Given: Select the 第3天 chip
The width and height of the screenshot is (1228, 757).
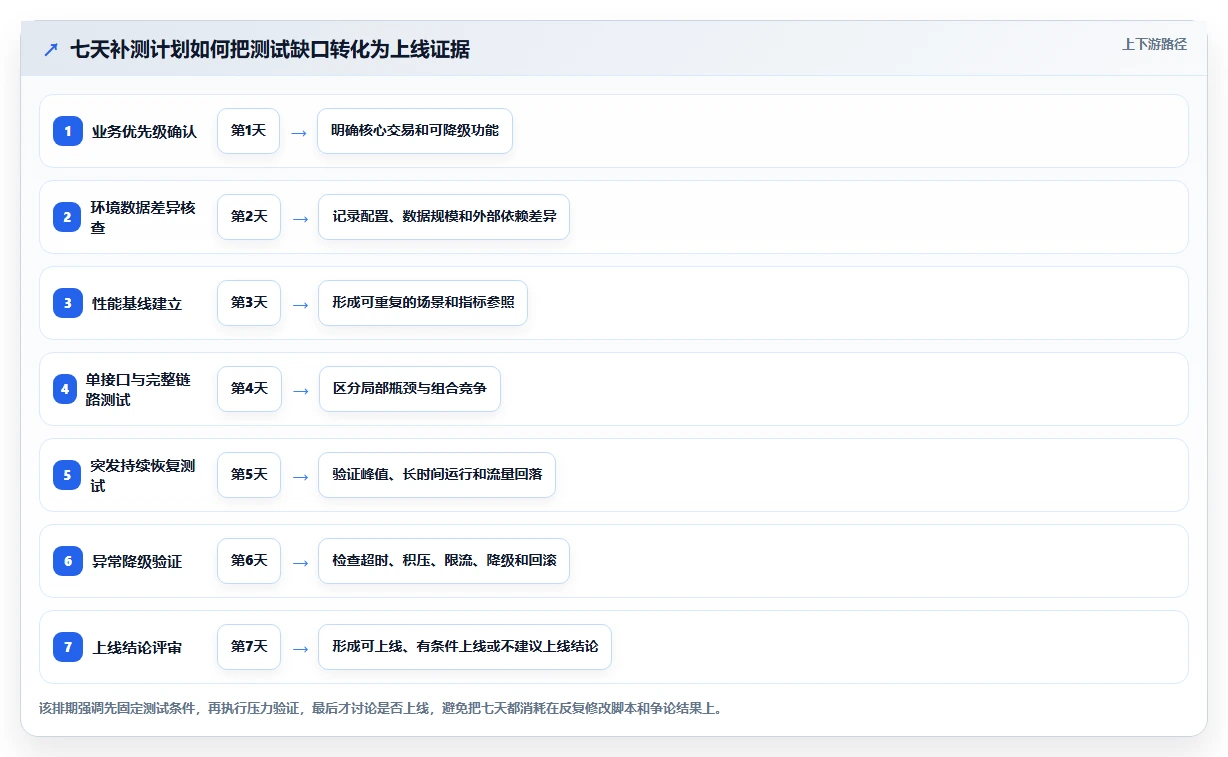Looking at the screenshot, I should coord(249,303).
